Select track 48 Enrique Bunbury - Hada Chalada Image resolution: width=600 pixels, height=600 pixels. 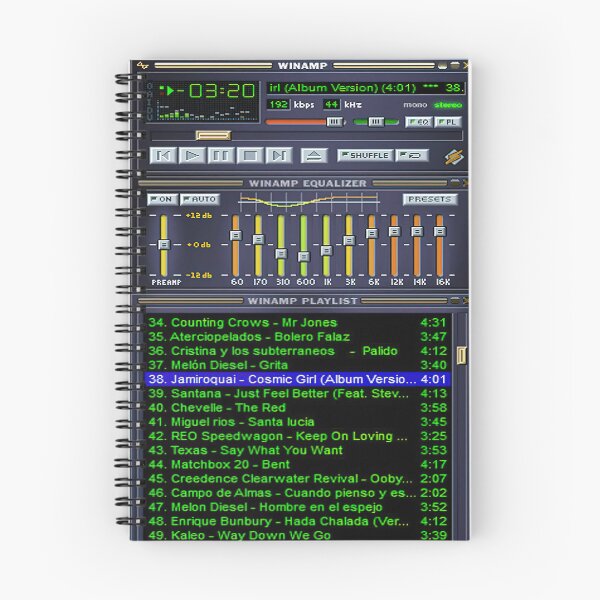coord(298,521)
